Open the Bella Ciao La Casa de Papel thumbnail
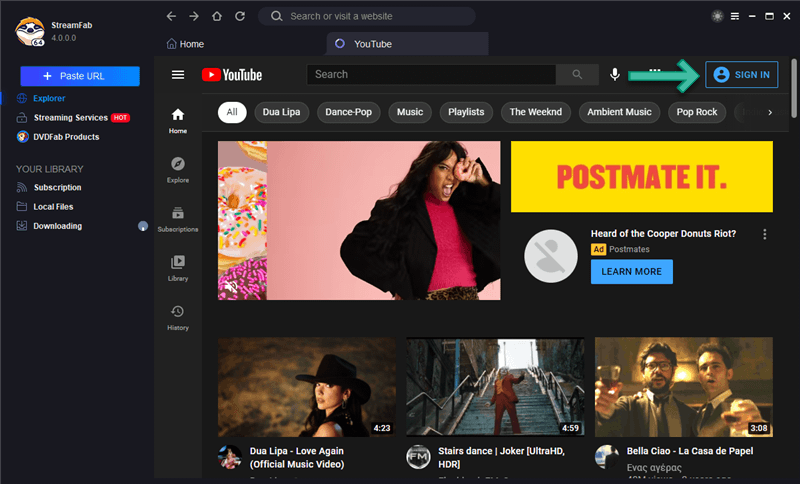The image size is (800, 484). 684,387
